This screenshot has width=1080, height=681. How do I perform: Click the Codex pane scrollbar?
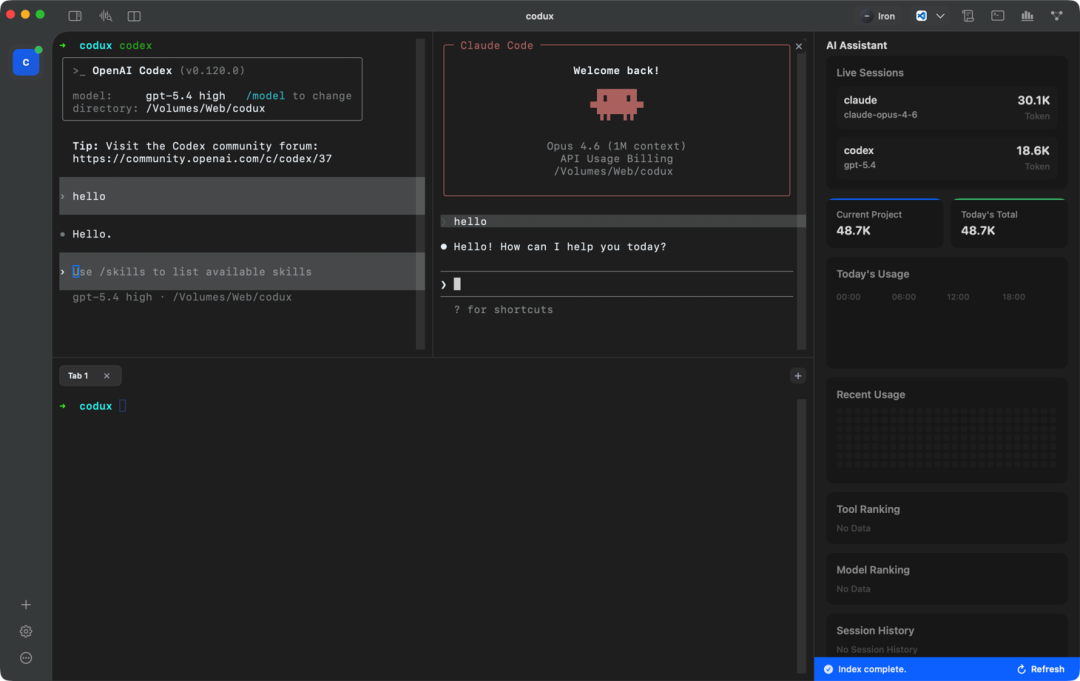[x=420, y=194]
